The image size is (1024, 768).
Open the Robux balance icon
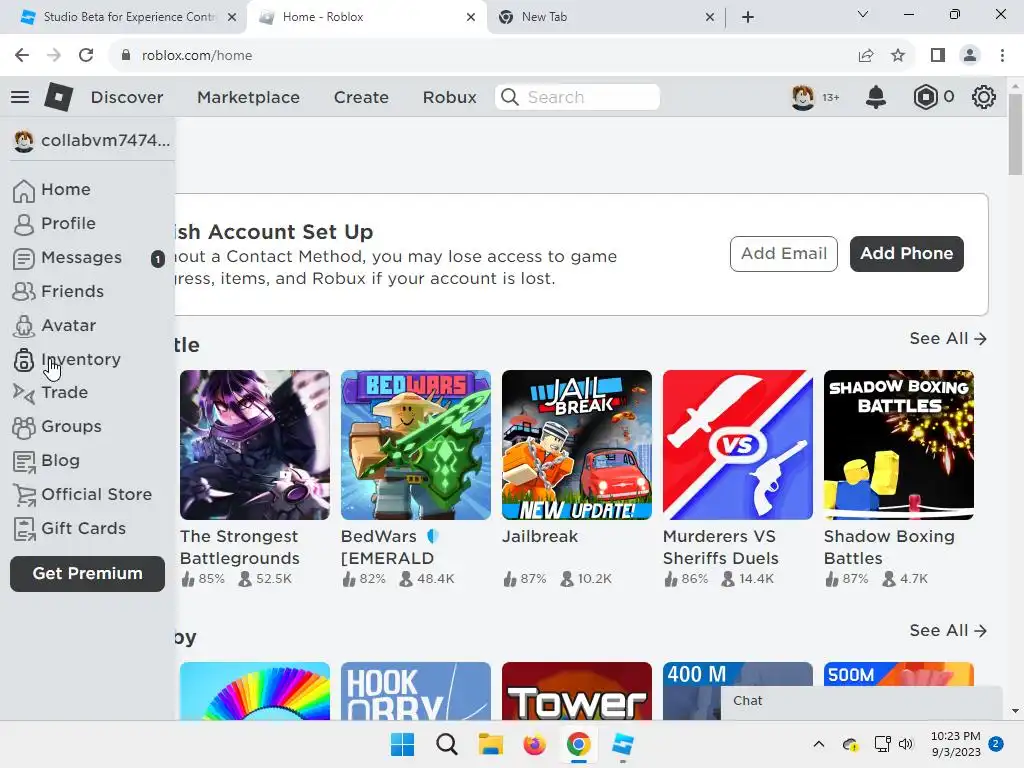(x=925, y=97)
